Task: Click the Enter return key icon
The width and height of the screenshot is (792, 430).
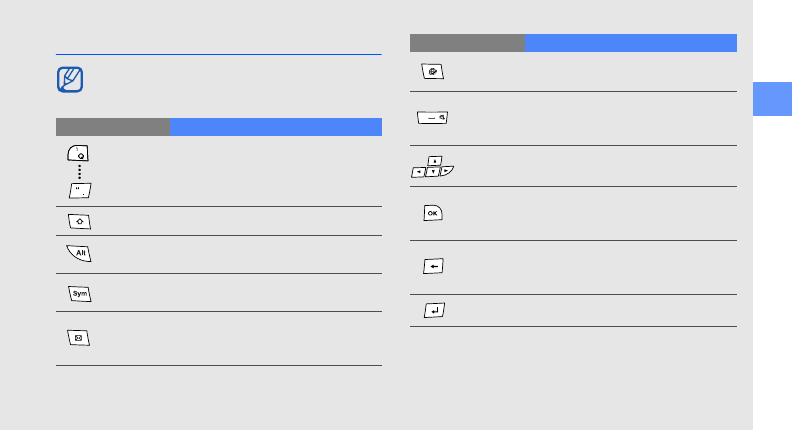Action: (433, 310)
